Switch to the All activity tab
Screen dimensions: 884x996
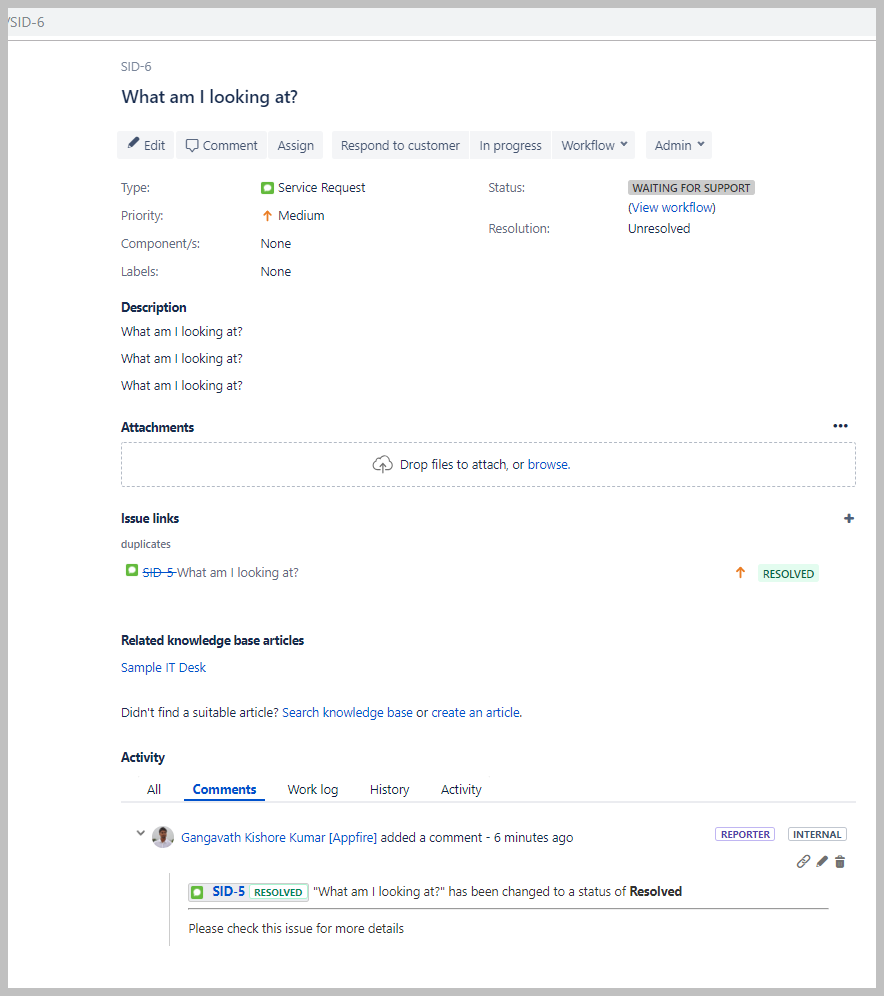click(x=154, y=790)
